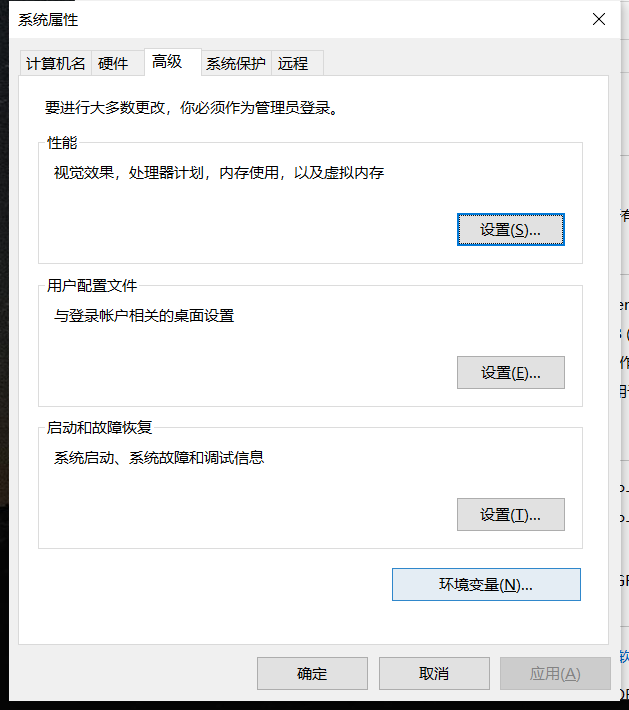
Task: Click the 视觉效果，处理器计划 description text
Action: (x=219, y=173)
